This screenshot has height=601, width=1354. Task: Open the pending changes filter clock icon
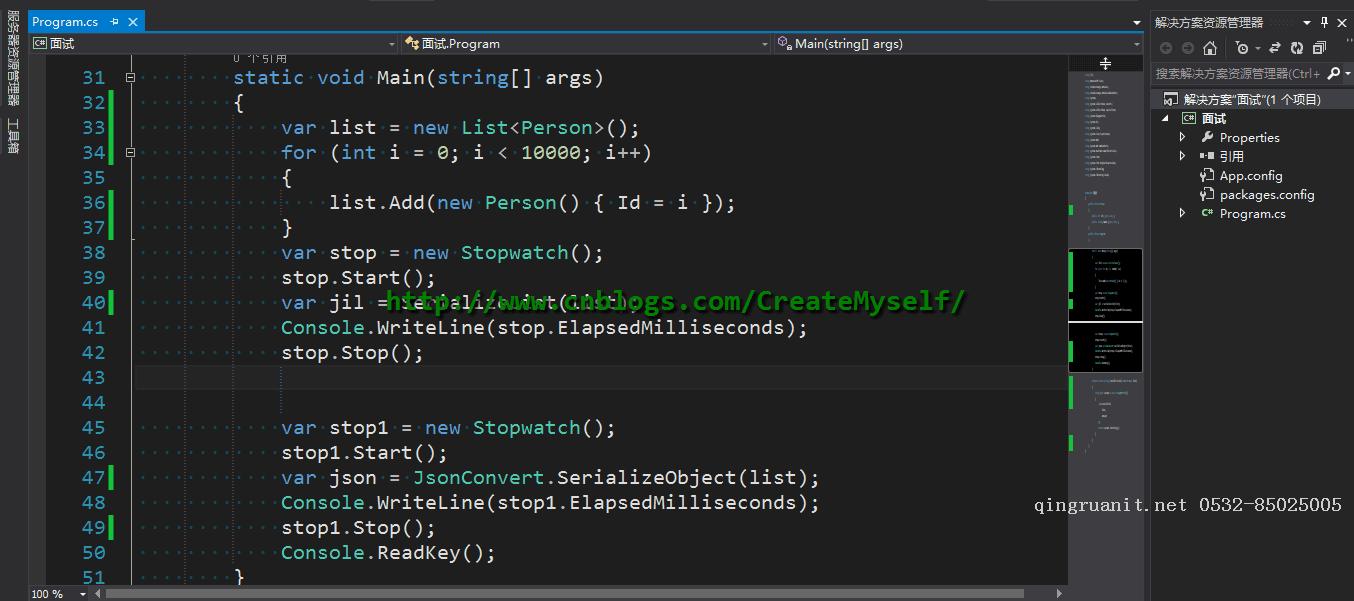point(1242,48)
